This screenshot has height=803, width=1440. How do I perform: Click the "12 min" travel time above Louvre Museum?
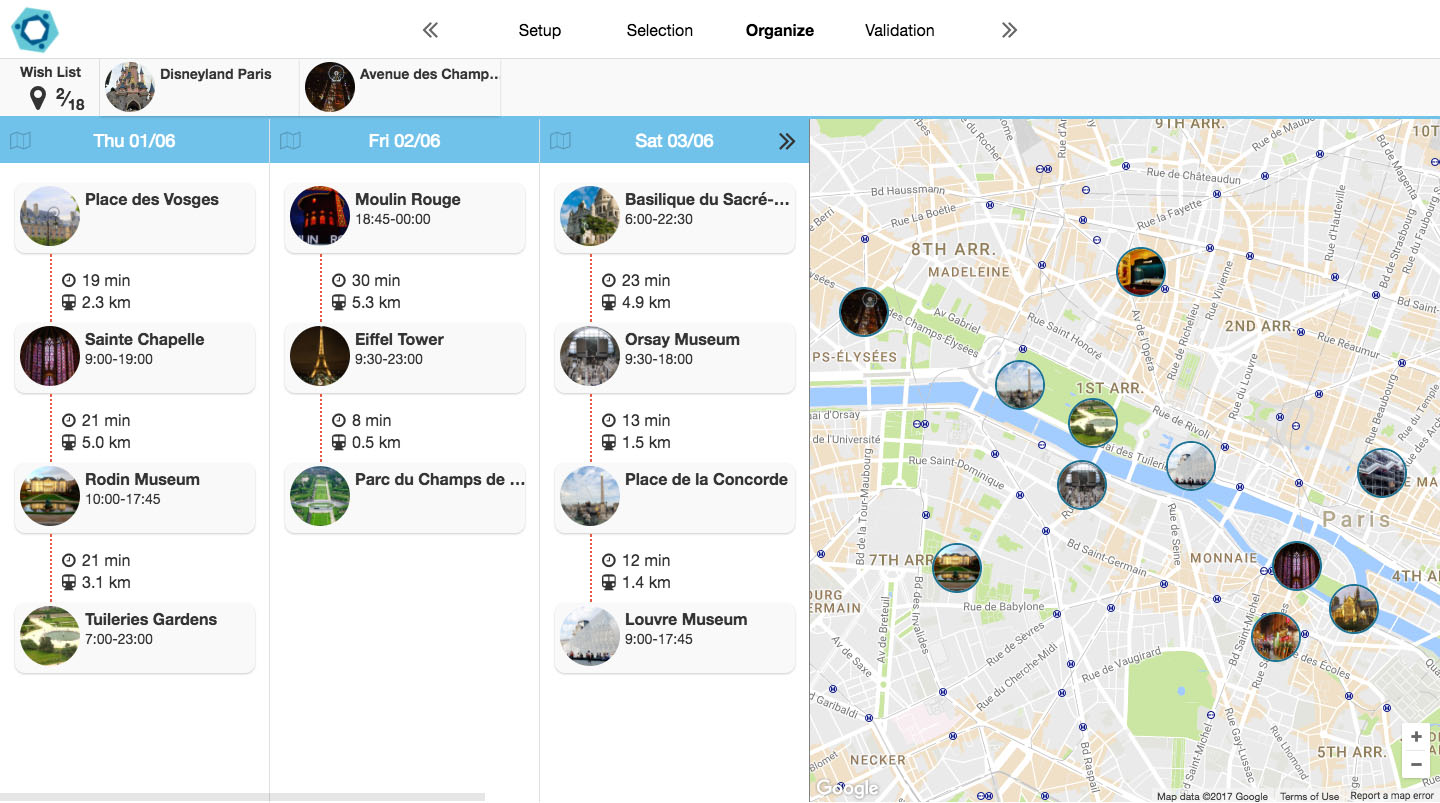(x=646, y=561)
